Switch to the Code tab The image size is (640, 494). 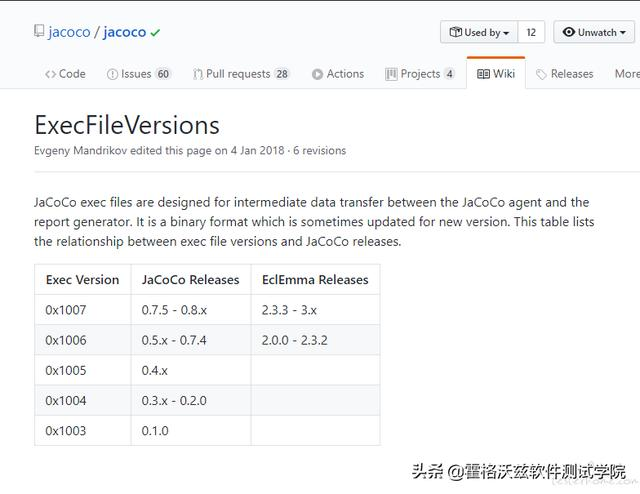click(65, 74)
